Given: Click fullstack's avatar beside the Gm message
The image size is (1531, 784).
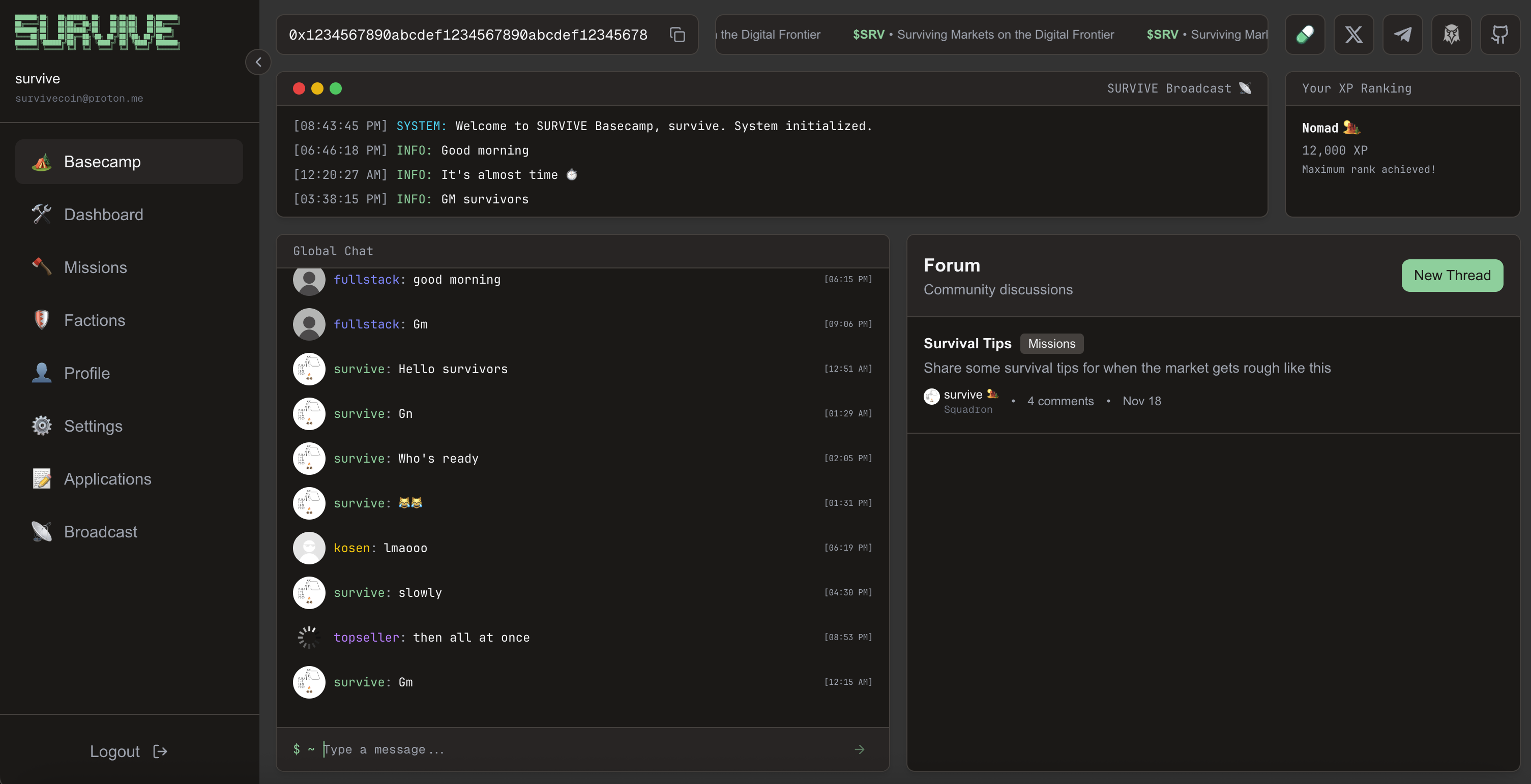Looking at the screenshot, I should coord(309,324).
